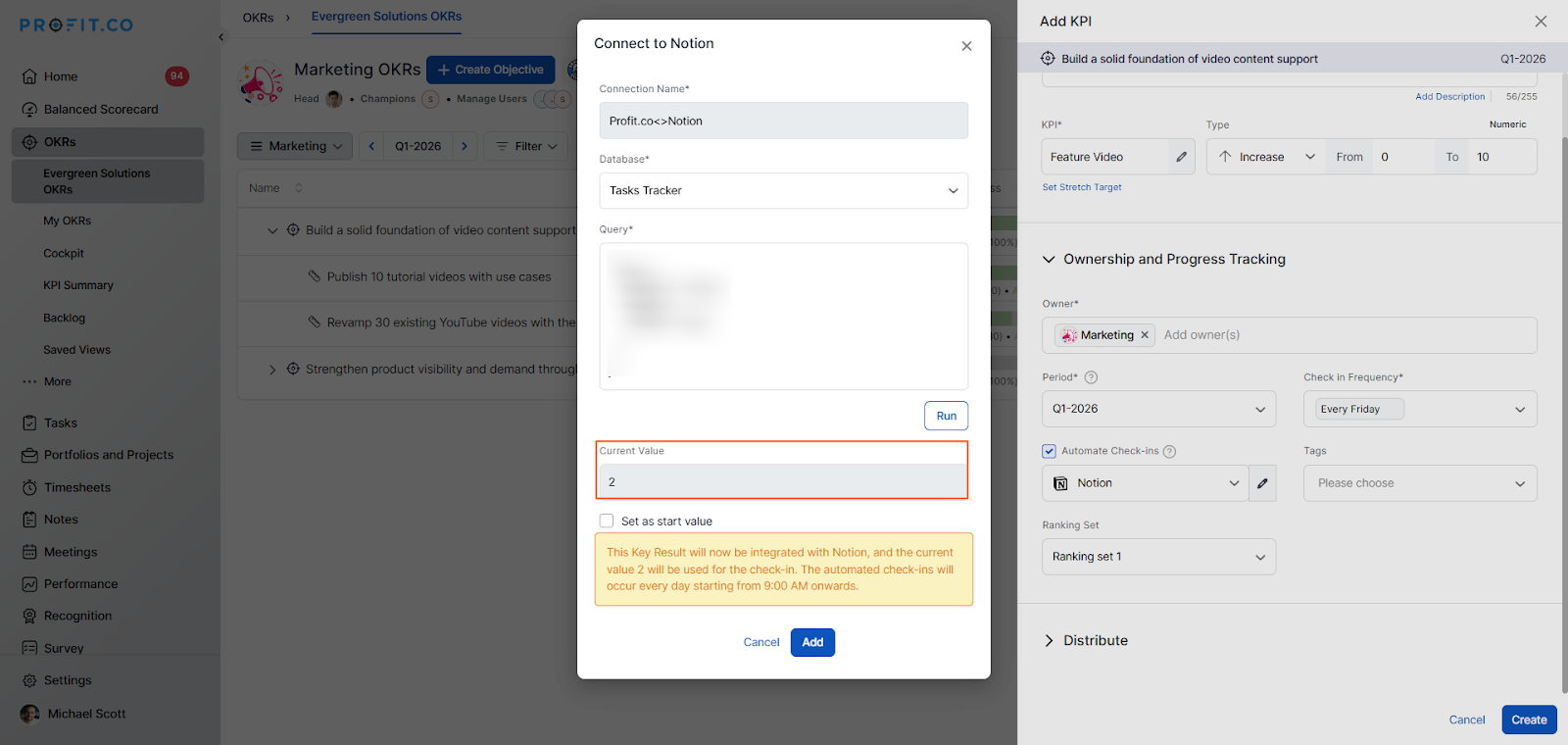Sort the Name column icon
The image size is (1568, 745).
point(299,188)
